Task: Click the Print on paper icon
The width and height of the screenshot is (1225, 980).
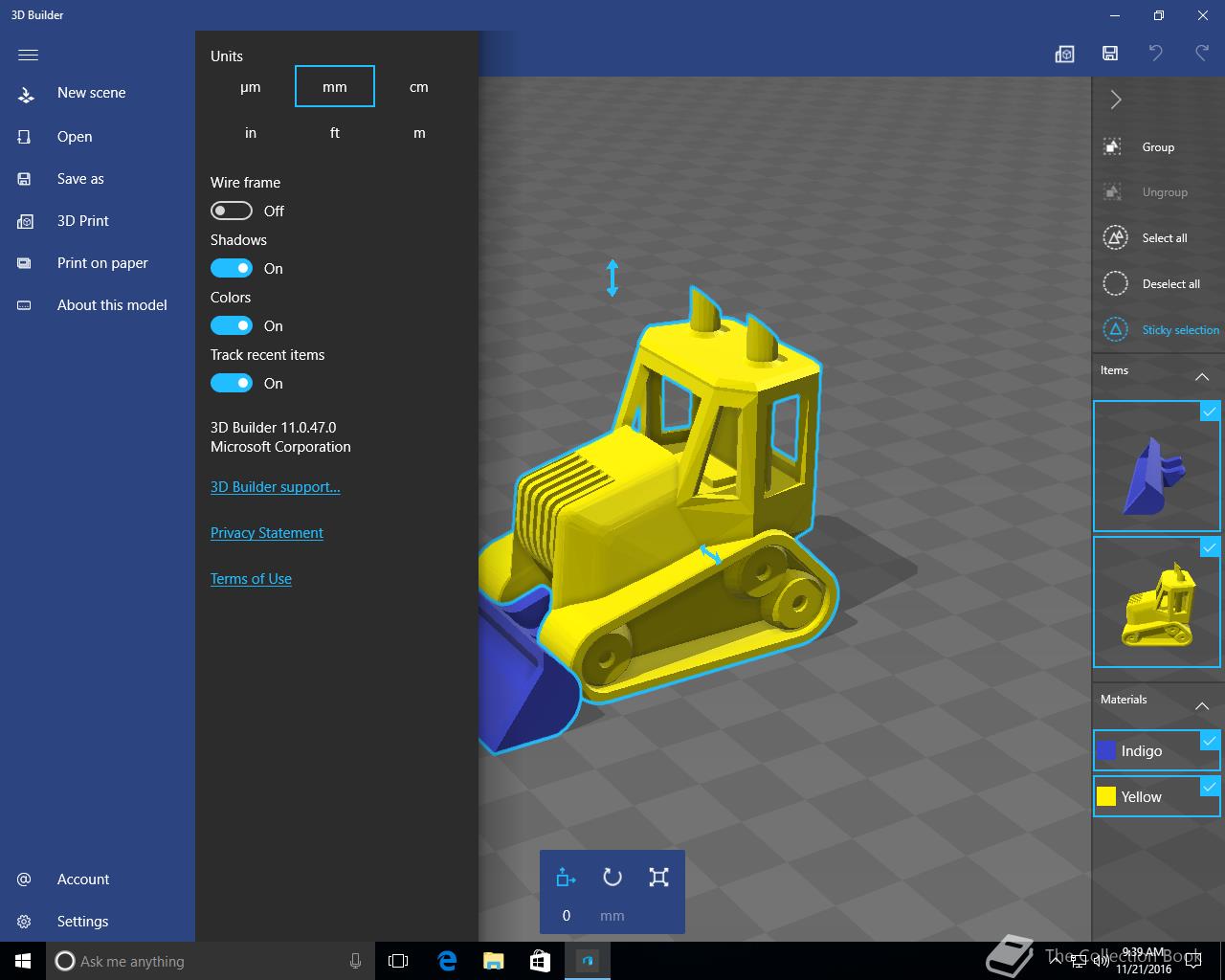Action: (25, 263)
